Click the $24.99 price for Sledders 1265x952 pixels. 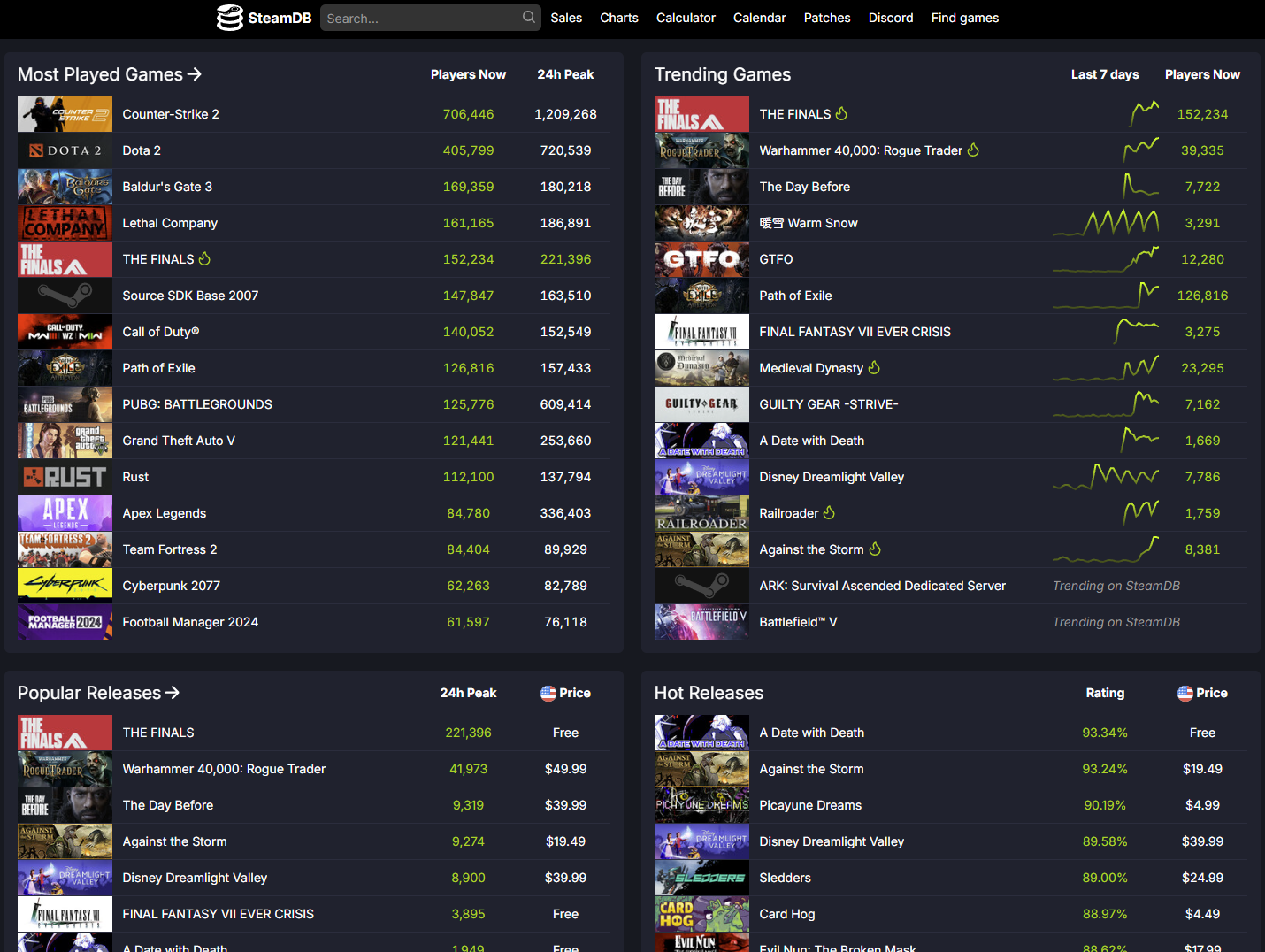1203,878
